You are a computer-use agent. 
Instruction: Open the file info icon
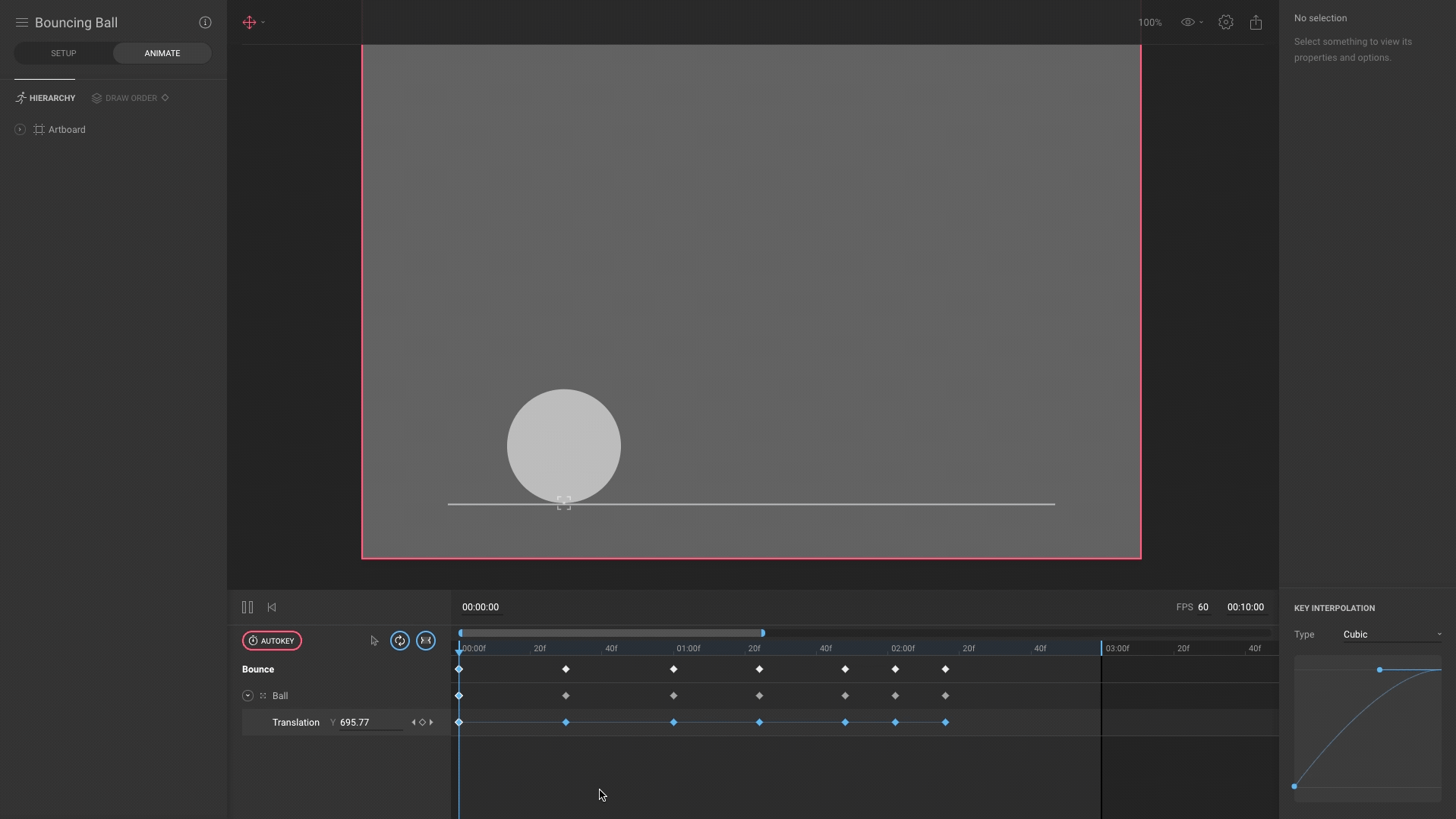[205, 23]
